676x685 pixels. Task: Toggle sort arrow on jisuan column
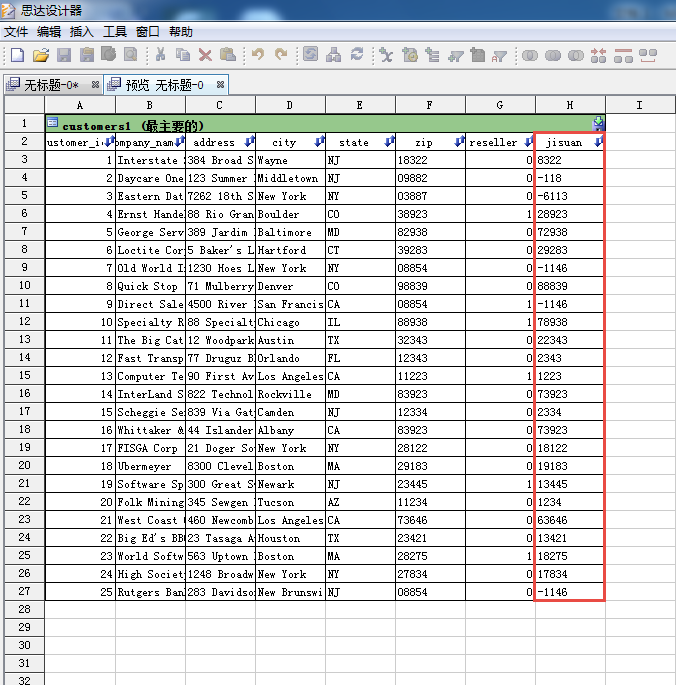[x=599, y=141]
